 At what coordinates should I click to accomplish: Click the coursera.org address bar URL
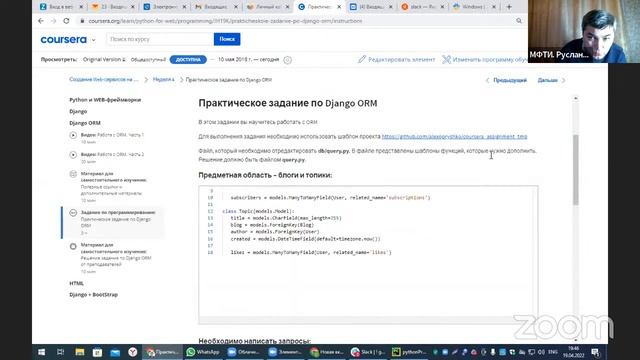pyautogui.click(x=225, y=21)
